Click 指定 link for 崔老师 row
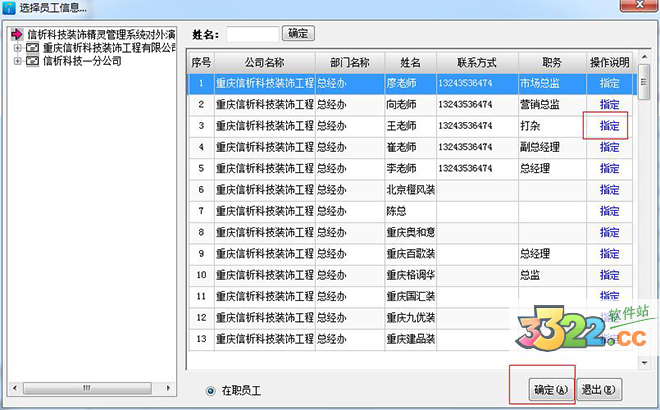The height and width of the screenshot is (410, 660). 609,147
